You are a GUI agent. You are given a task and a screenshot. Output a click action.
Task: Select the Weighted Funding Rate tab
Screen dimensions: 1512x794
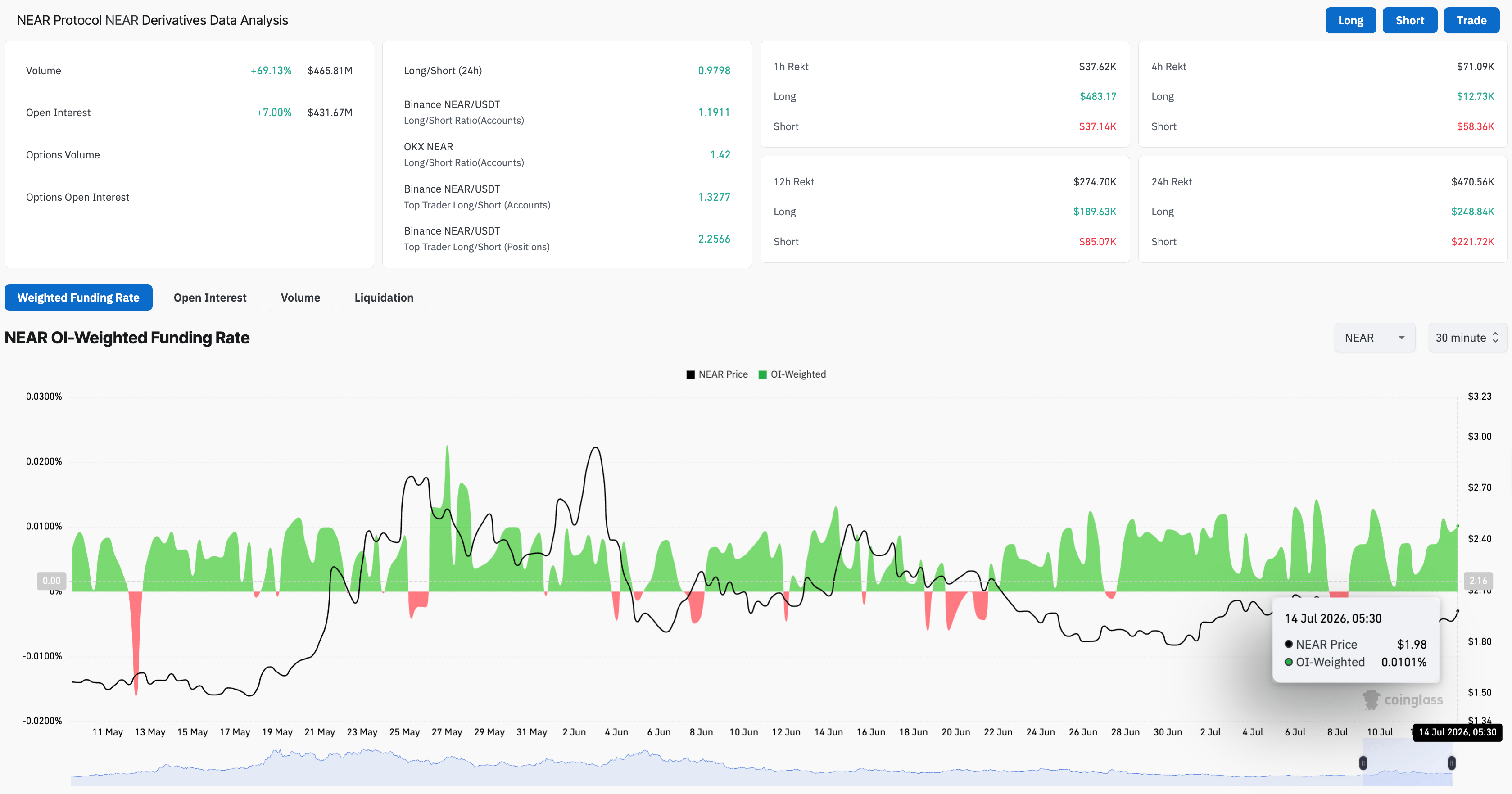pyautogui.click(x=79, y=298)
